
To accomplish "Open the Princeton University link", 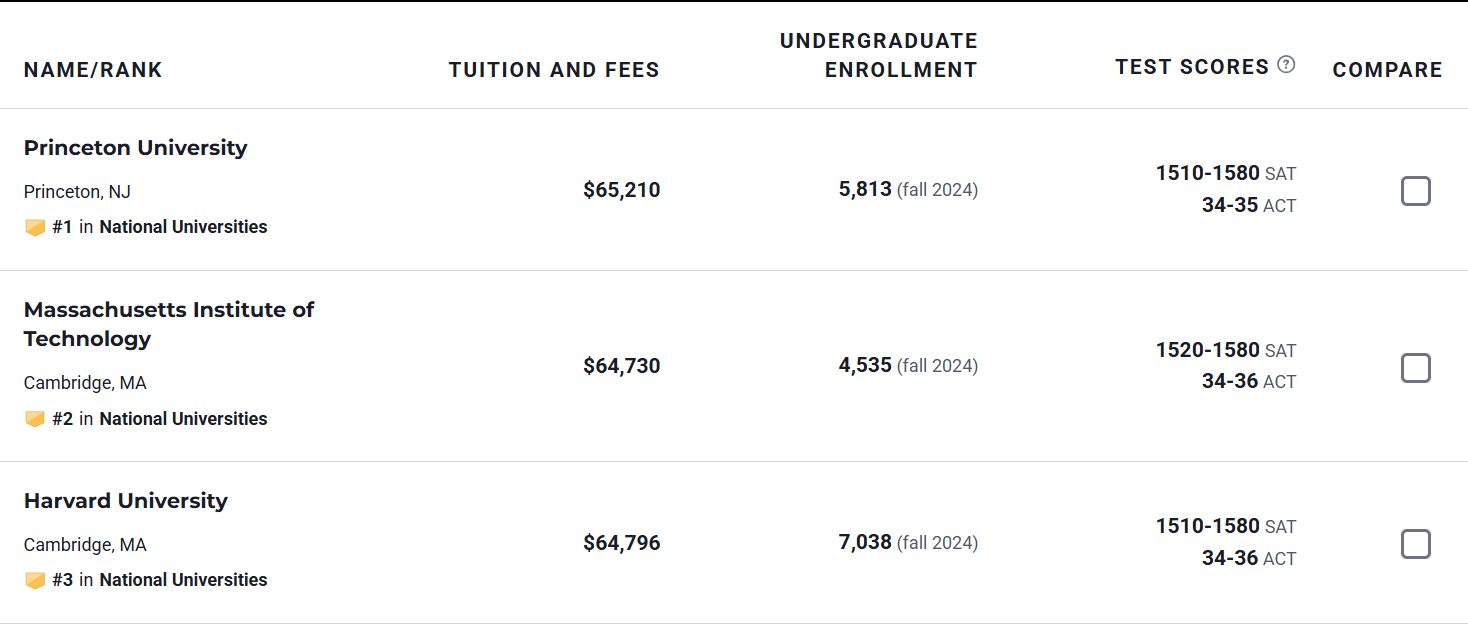I will click(135, 148).
